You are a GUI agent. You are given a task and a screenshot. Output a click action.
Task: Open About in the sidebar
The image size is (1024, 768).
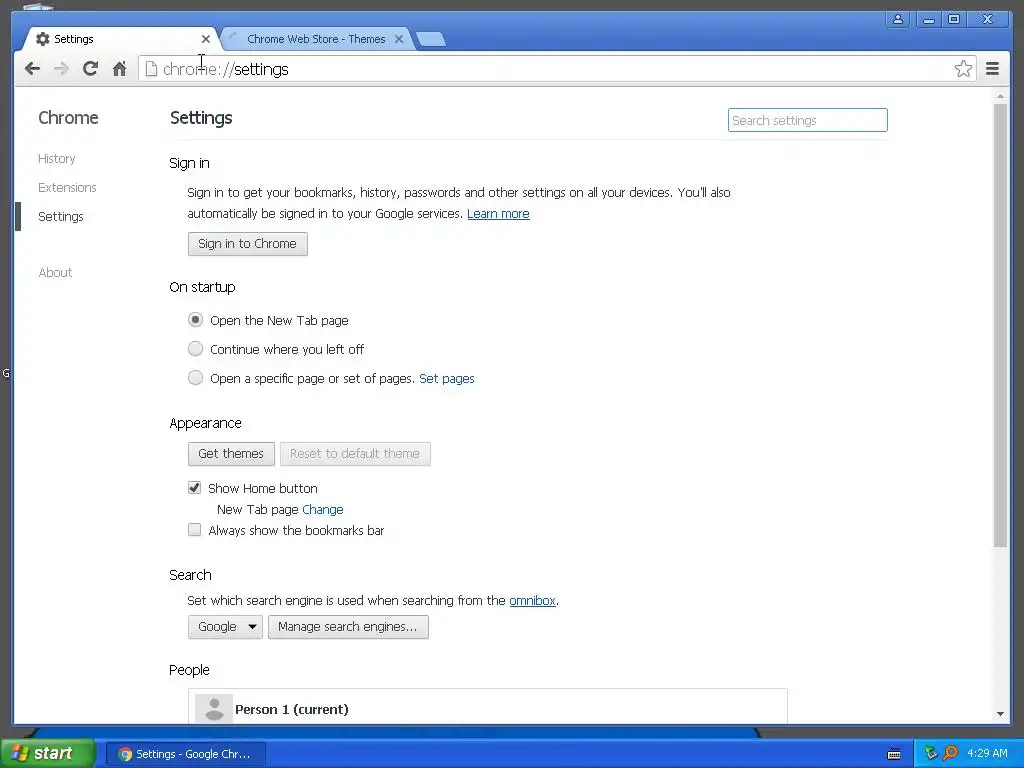[56, 272]
